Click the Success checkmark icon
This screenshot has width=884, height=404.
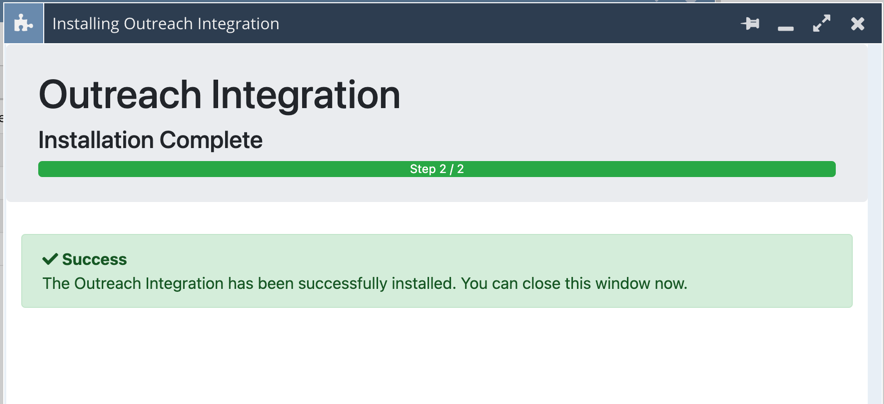click(50, 259)
